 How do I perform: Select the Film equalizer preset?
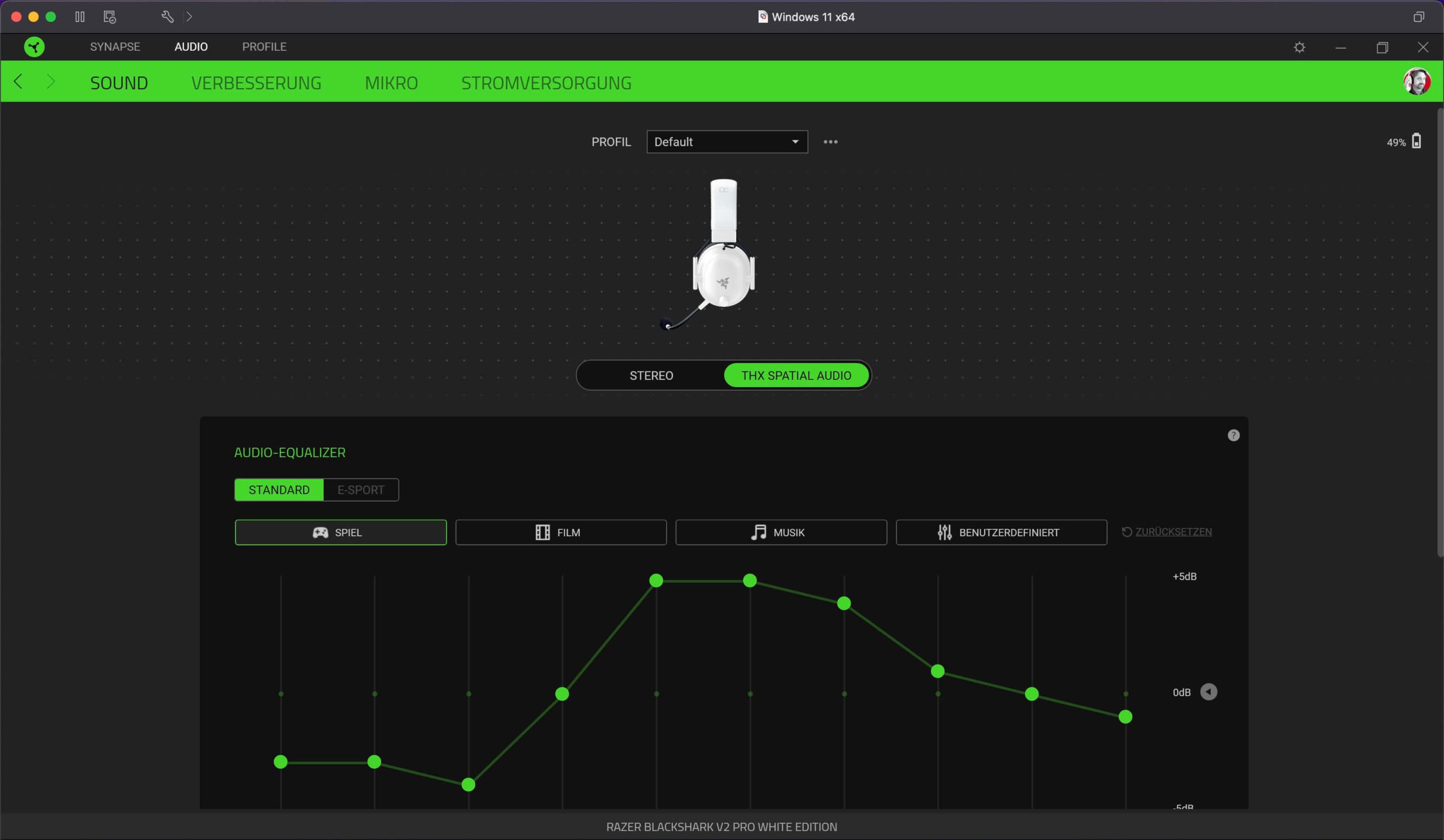(561, 533)
